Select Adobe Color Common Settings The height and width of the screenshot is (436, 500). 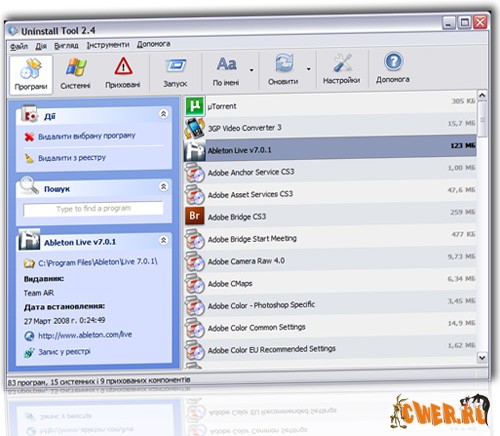click(330, 327)
